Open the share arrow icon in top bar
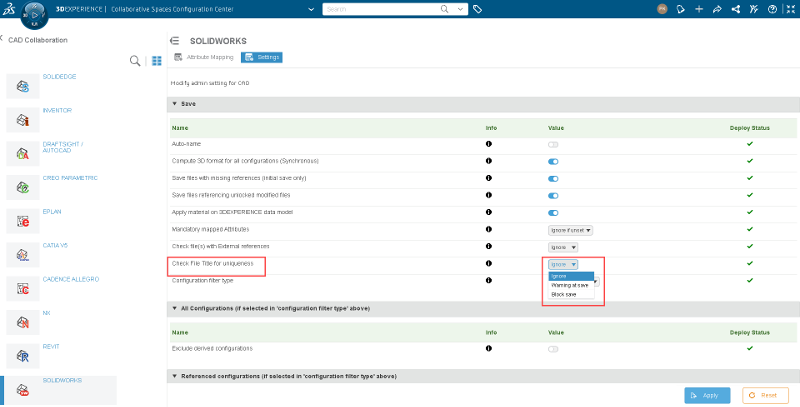 [717, 9]
